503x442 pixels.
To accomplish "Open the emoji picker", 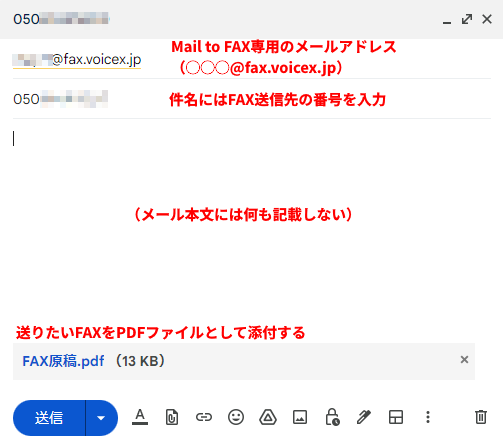I will click(236, 417).
